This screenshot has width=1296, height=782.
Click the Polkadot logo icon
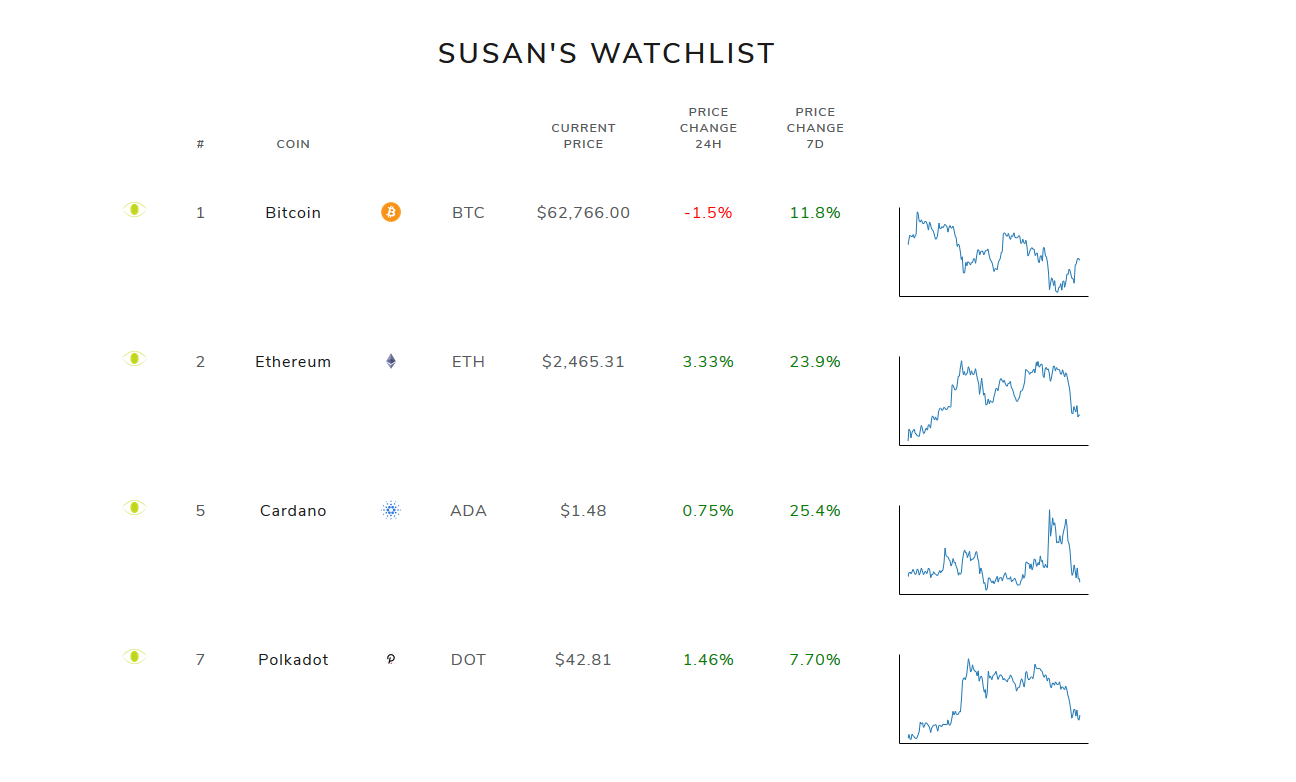(391, 659)
